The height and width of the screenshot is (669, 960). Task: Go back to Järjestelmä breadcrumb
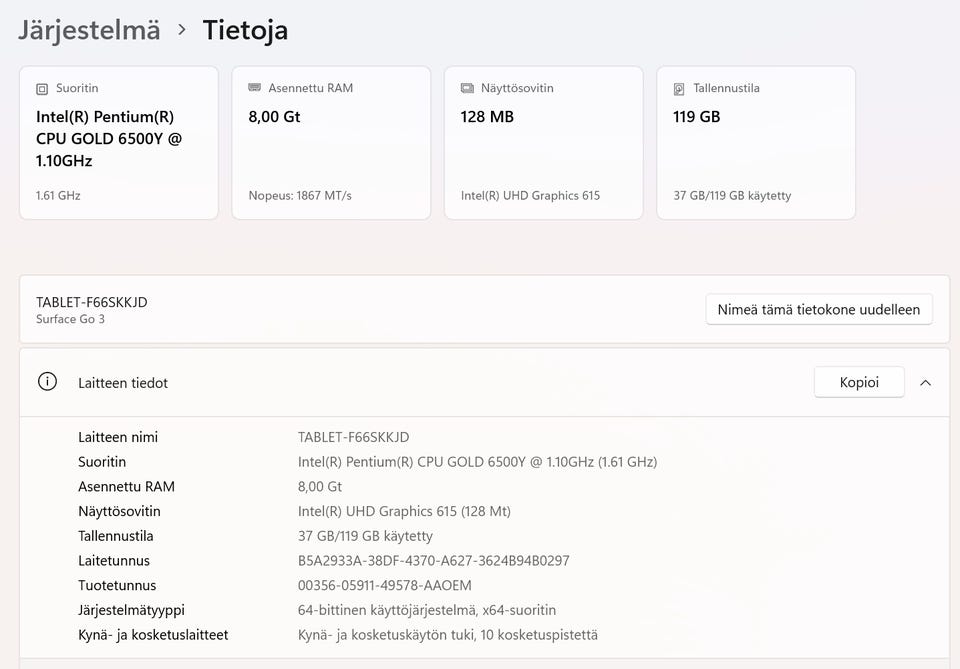pyautogui.click(x=89, y=31)
